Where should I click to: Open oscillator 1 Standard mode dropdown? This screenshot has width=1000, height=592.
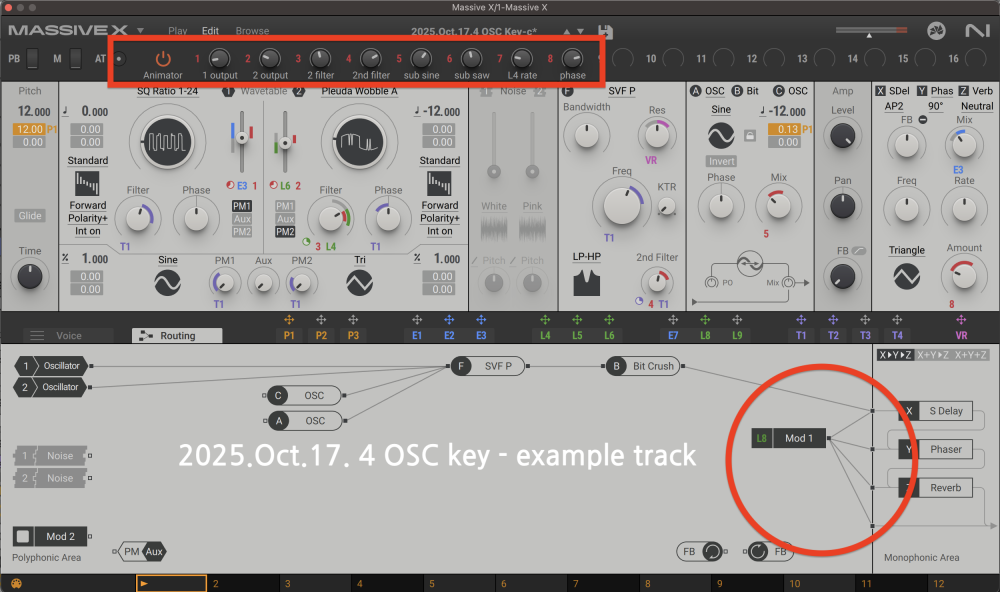pyautogui.click(x=88, y=161)
